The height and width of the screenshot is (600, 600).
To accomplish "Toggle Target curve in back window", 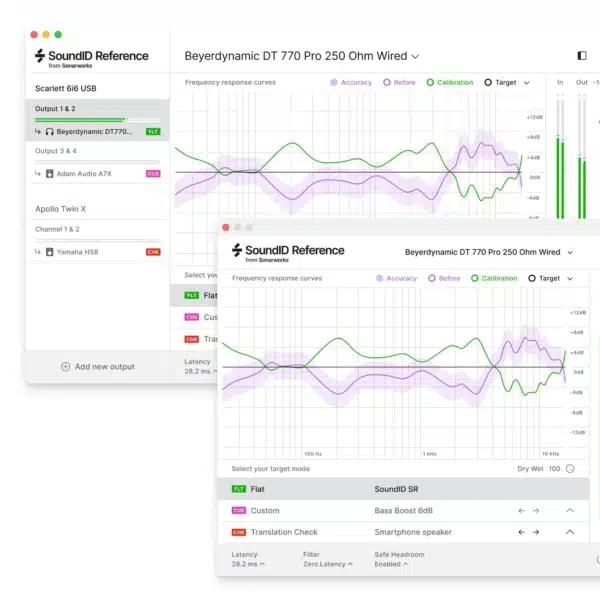I will pyautogui.click(x=500, y=82).
